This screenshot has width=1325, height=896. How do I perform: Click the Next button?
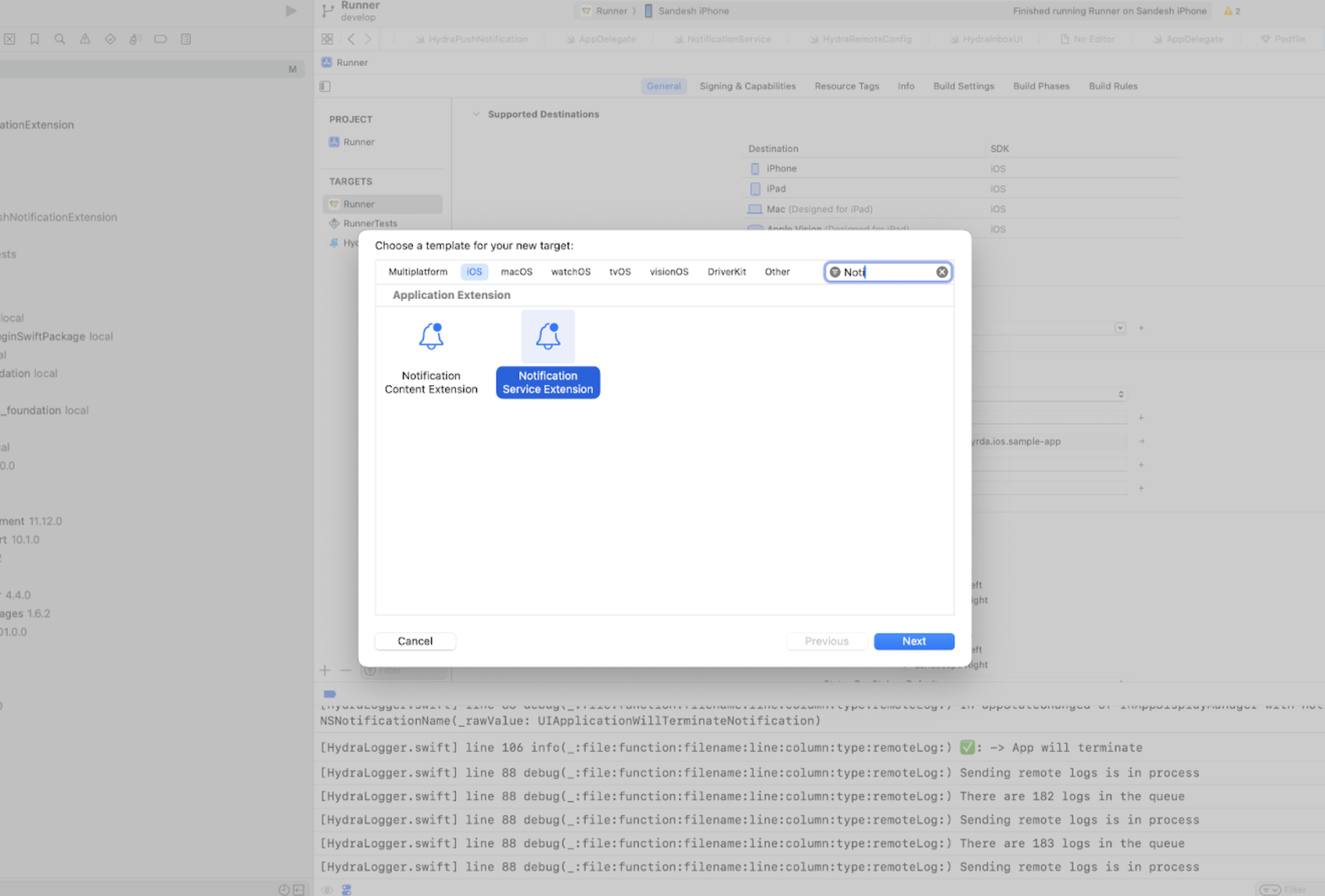(913, 641)
